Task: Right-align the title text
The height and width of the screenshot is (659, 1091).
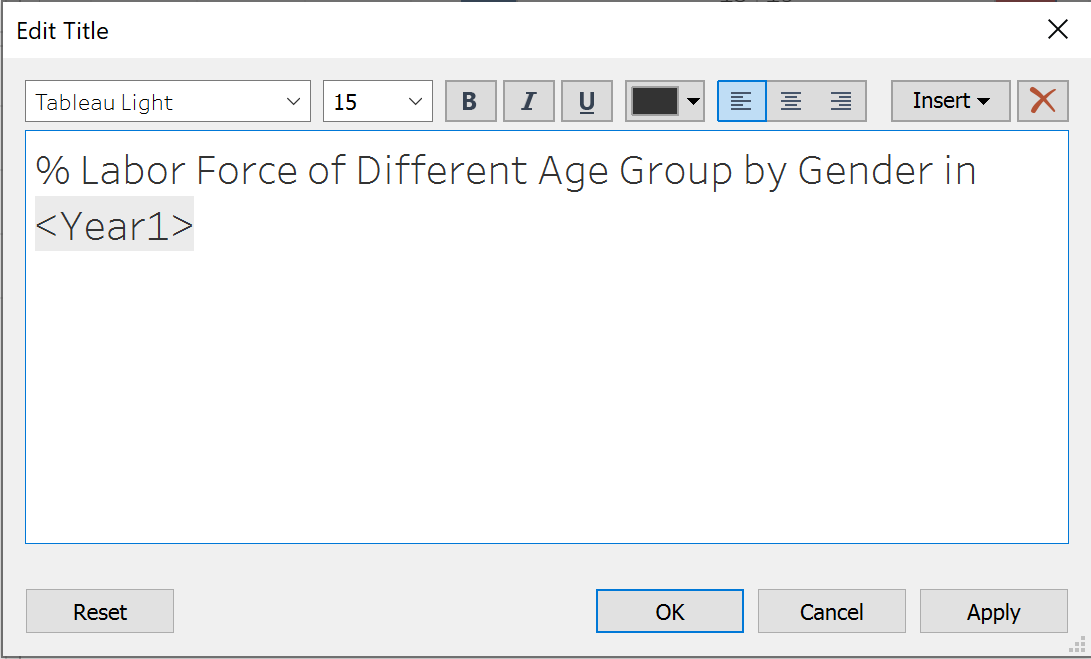Action: pos(841,101)
